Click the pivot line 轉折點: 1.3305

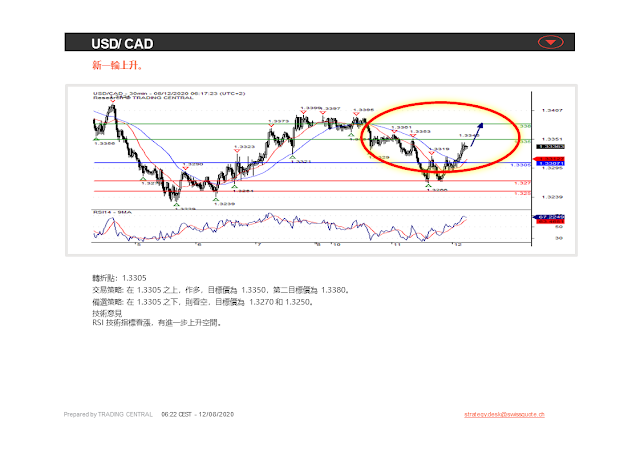click(x=119, y=278)
